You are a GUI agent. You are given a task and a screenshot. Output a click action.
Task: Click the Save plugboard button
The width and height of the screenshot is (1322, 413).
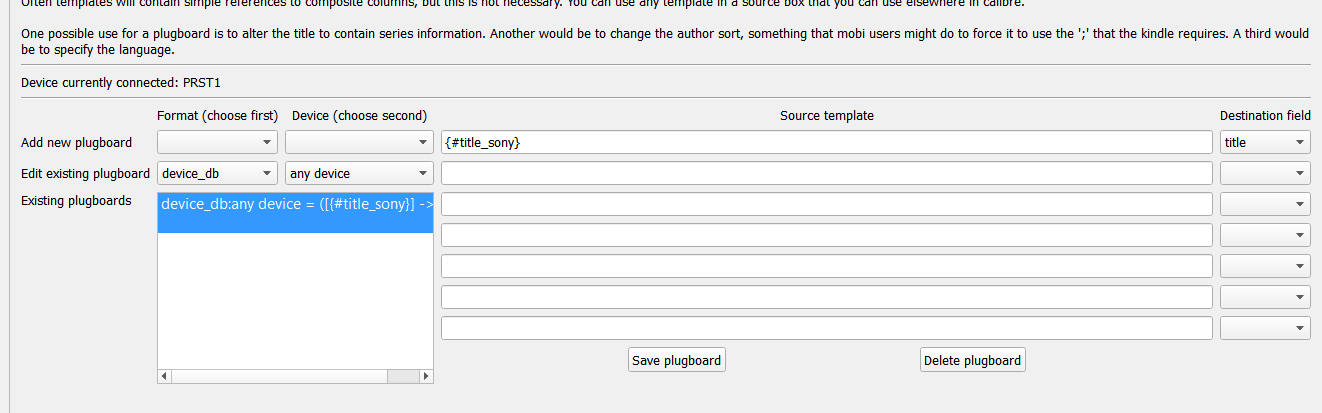point(677,360)
